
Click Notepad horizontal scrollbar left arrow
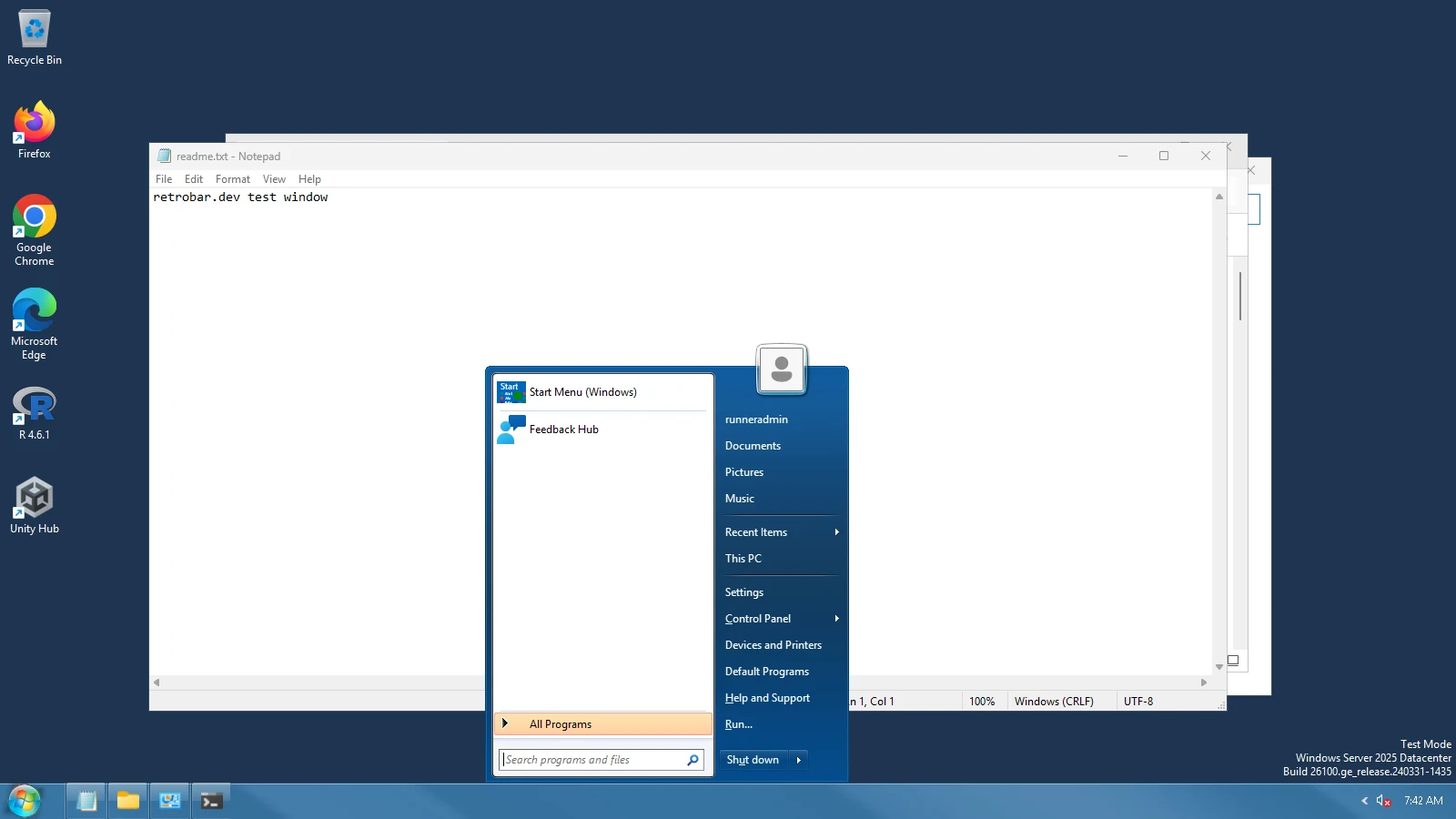[157, 682]
